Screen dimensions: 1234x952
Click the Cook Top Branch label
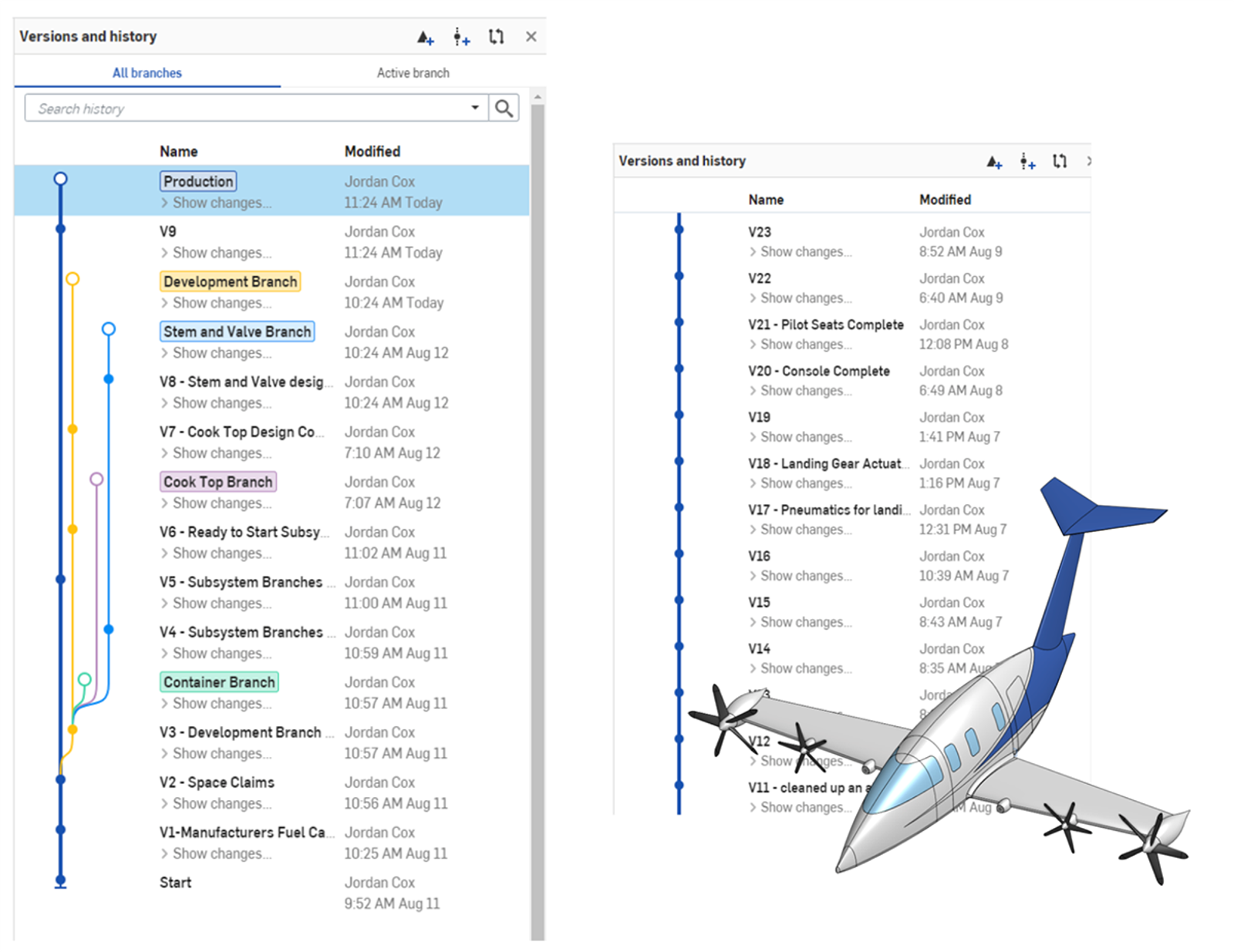[217, 481]
